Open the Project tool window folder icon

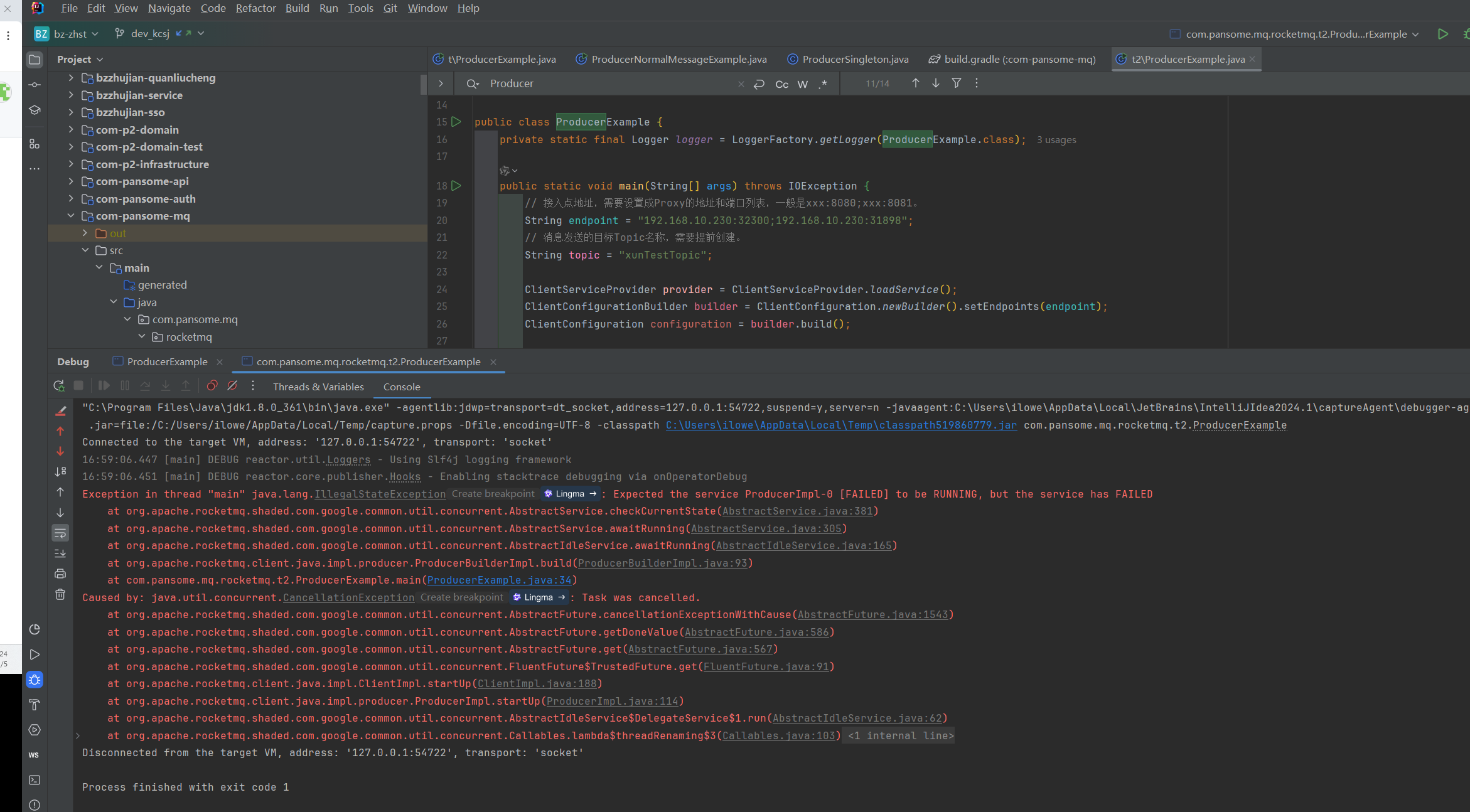35,60
